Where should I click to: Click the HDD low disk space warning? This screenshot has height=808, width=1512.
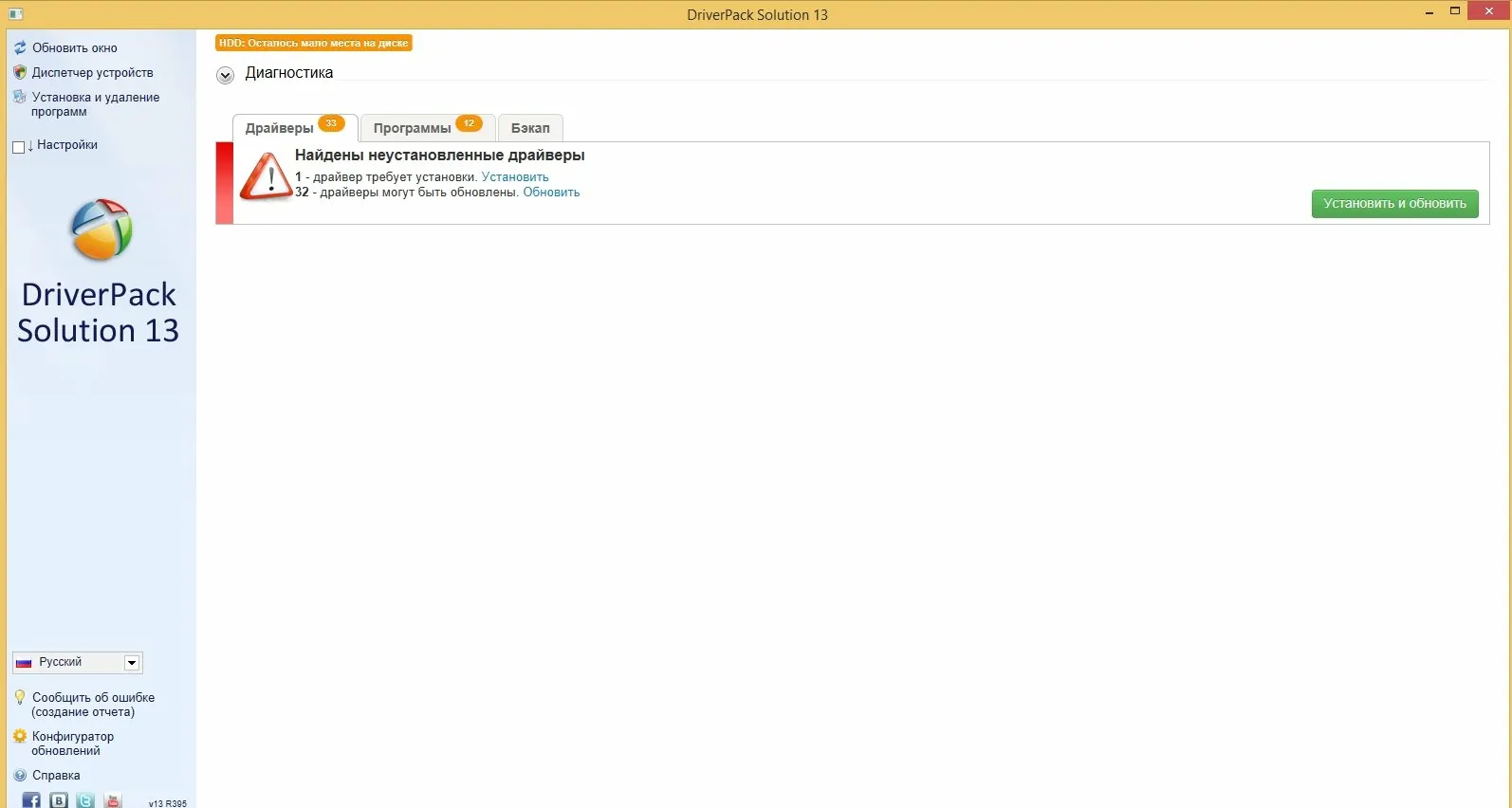pyautogui.click(x=313, y=43)
